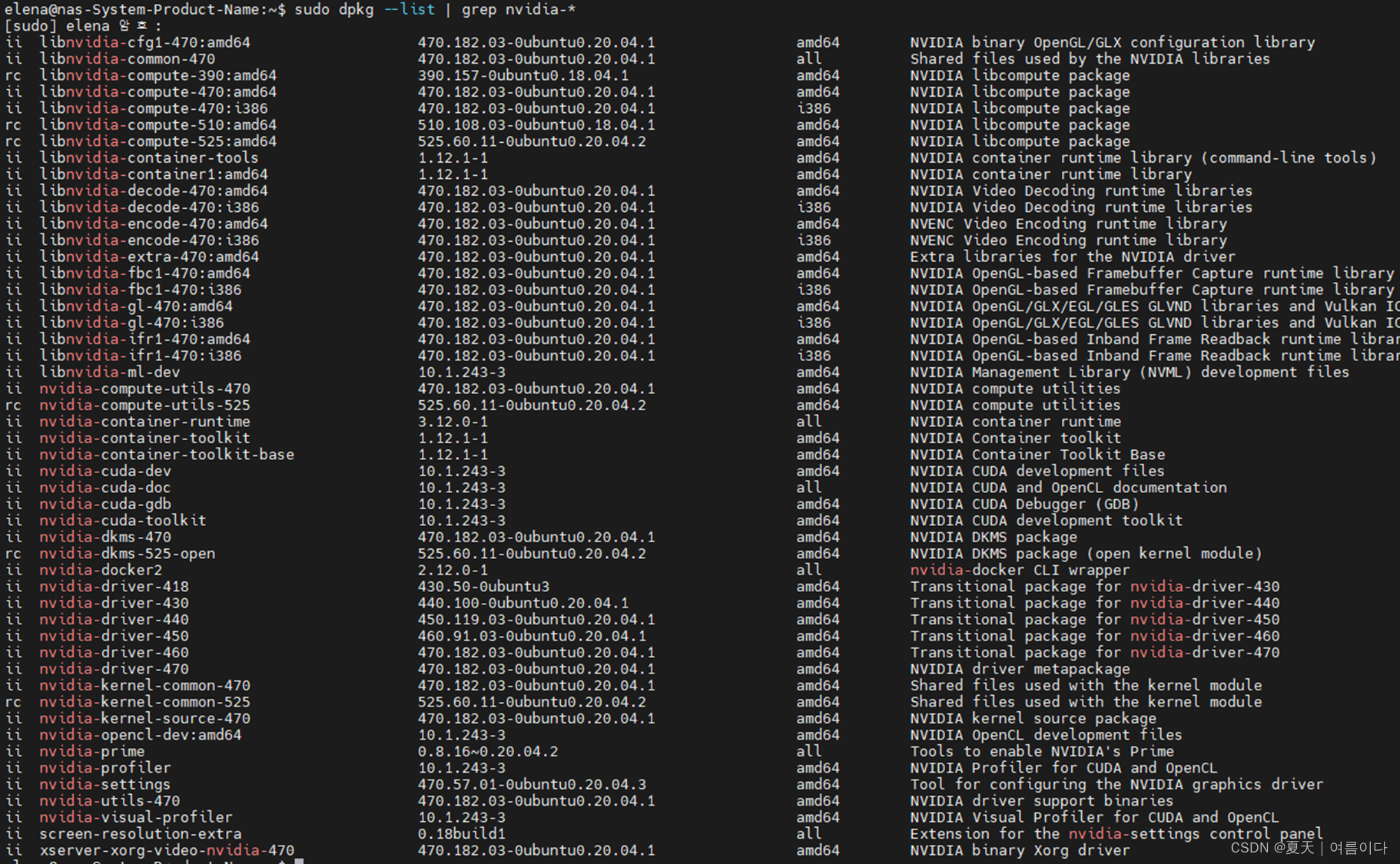Click nvidia-settings package name
1400x864 pixels.
click(x=105, y=786)
